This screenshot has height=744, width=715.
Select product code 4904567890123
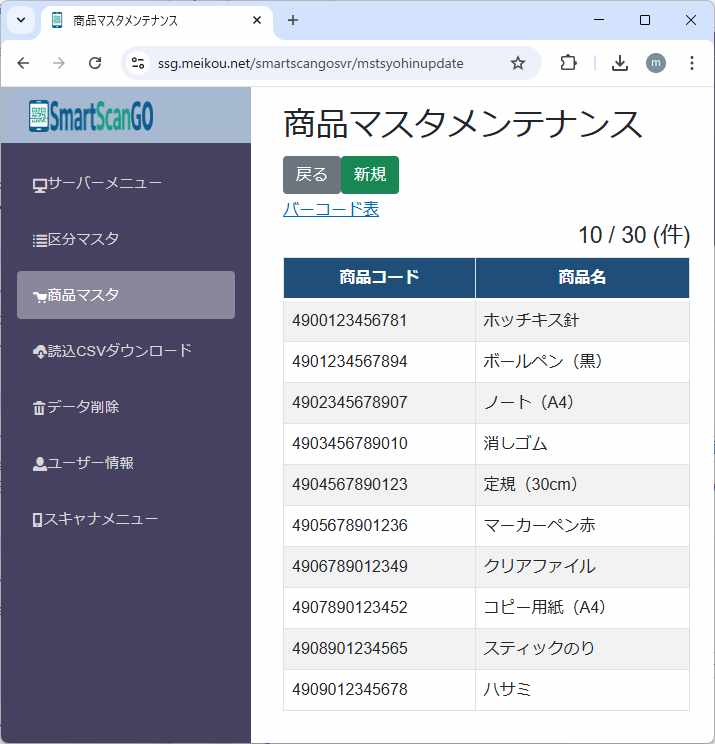pos(350,484)
